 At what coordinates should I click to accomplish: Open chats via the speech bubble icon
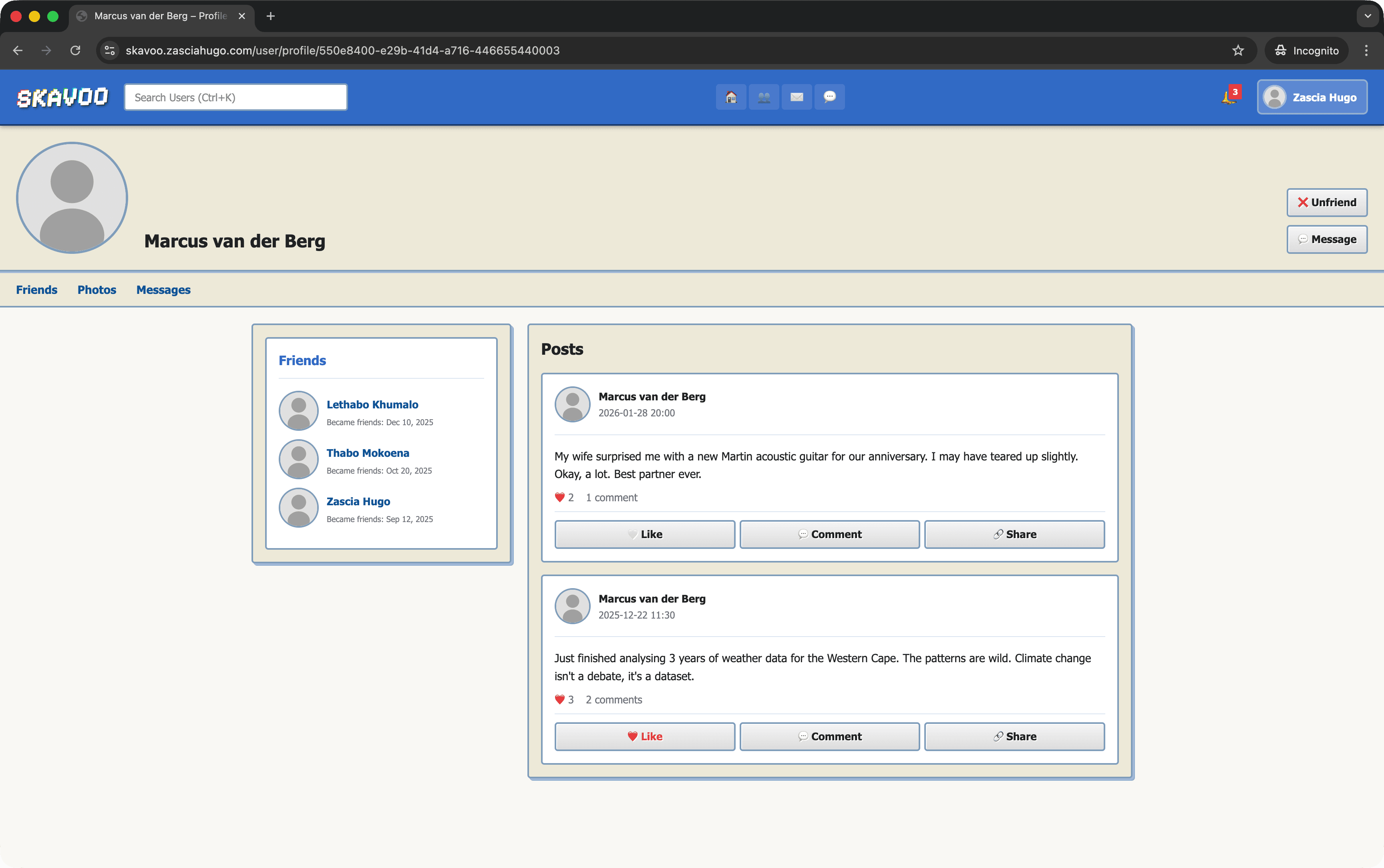pos(829,96)
